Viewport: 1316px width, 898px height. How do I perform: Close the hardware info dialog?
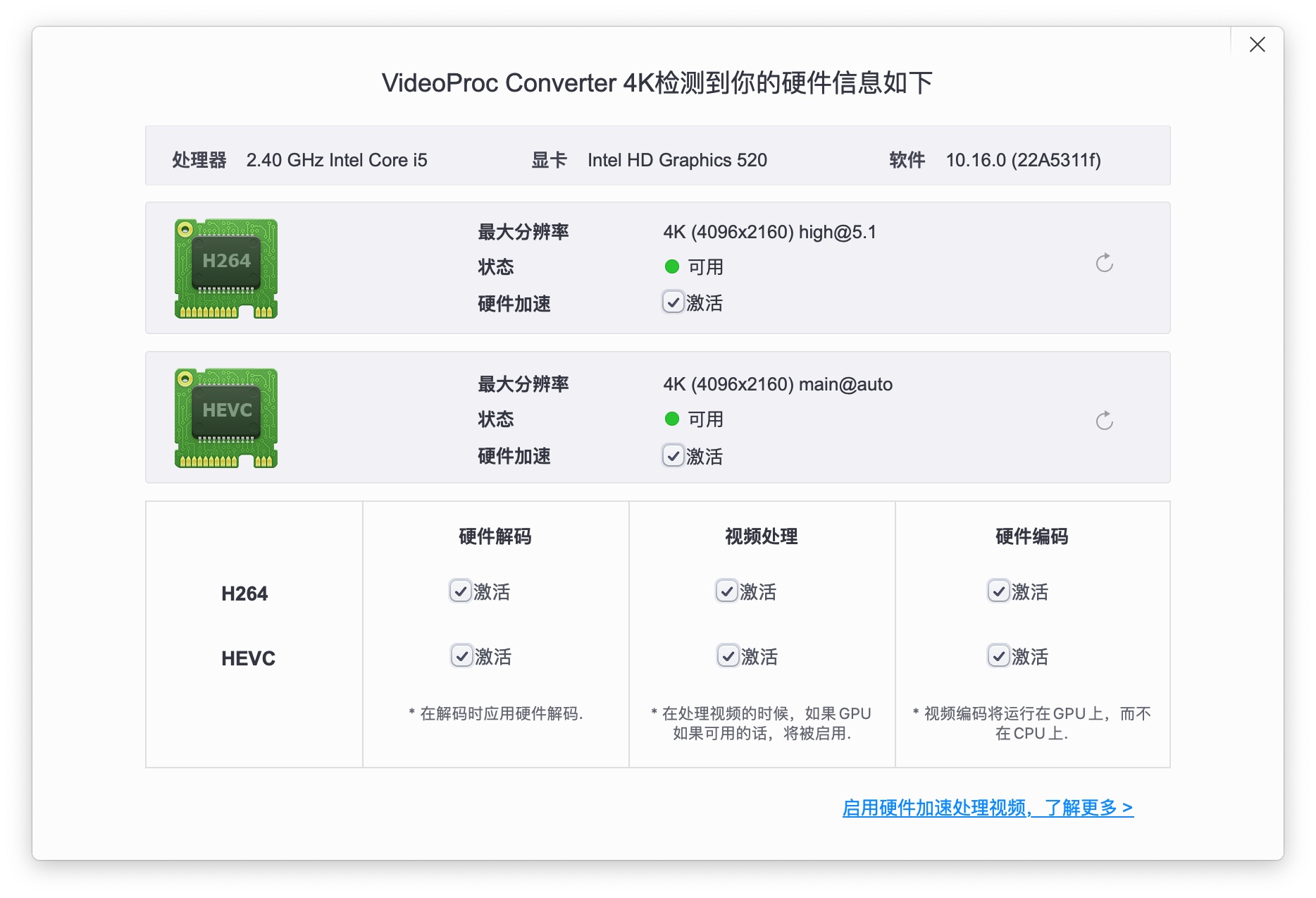click(1257, 44)
